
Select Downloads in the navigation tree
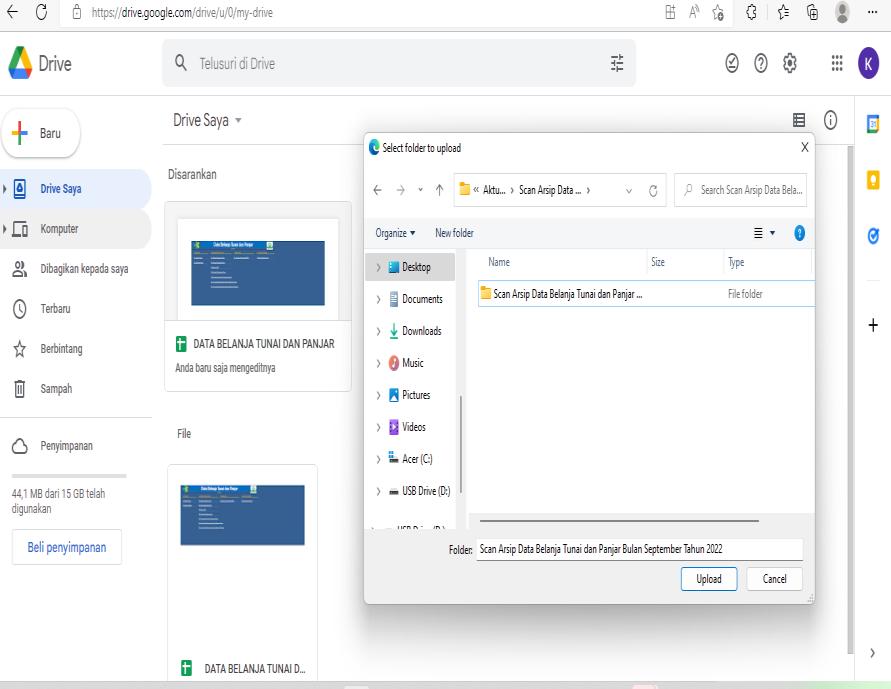point(422,331)
